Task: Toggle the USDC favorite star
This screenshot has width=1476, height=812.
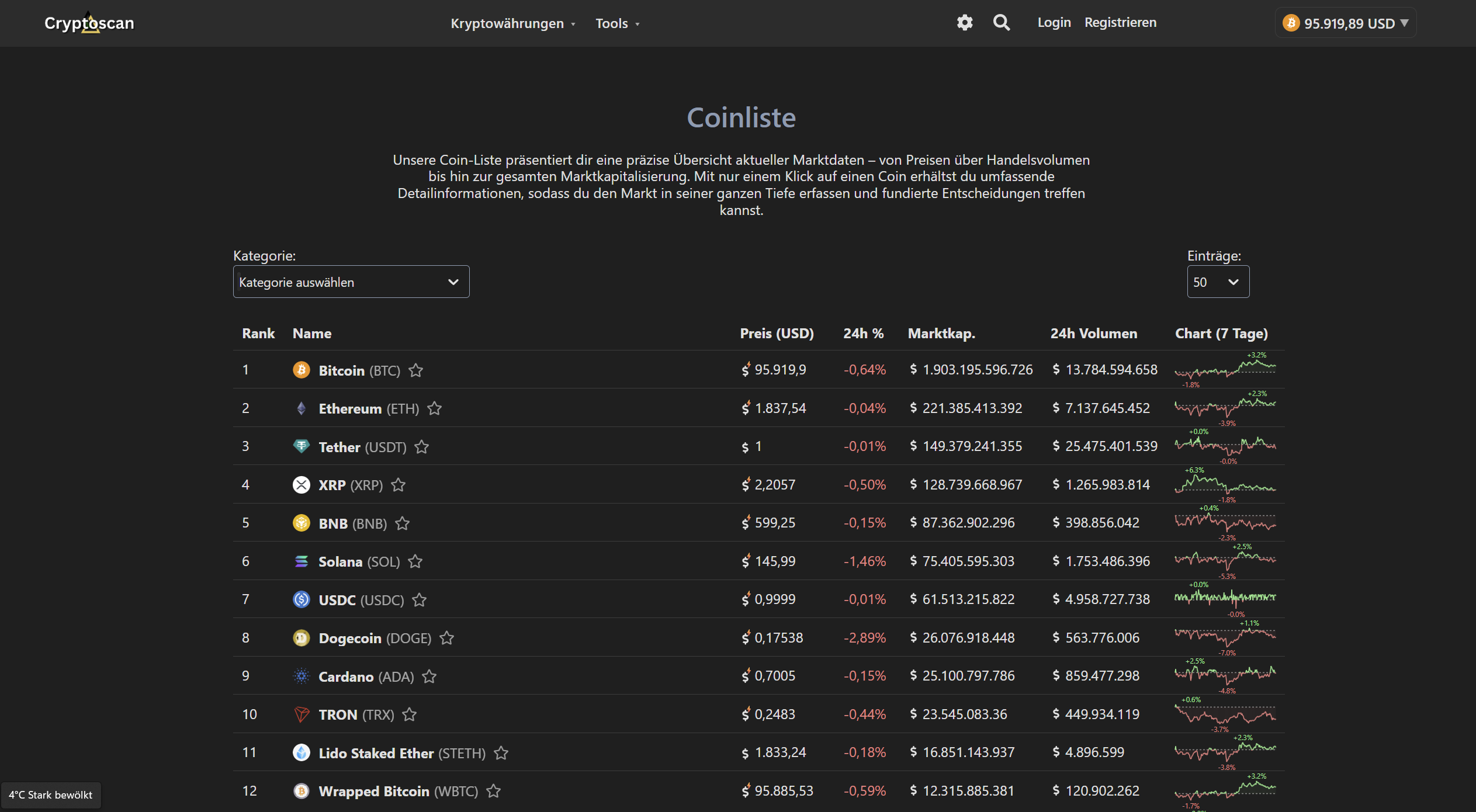Action: [x=419, y=600]
